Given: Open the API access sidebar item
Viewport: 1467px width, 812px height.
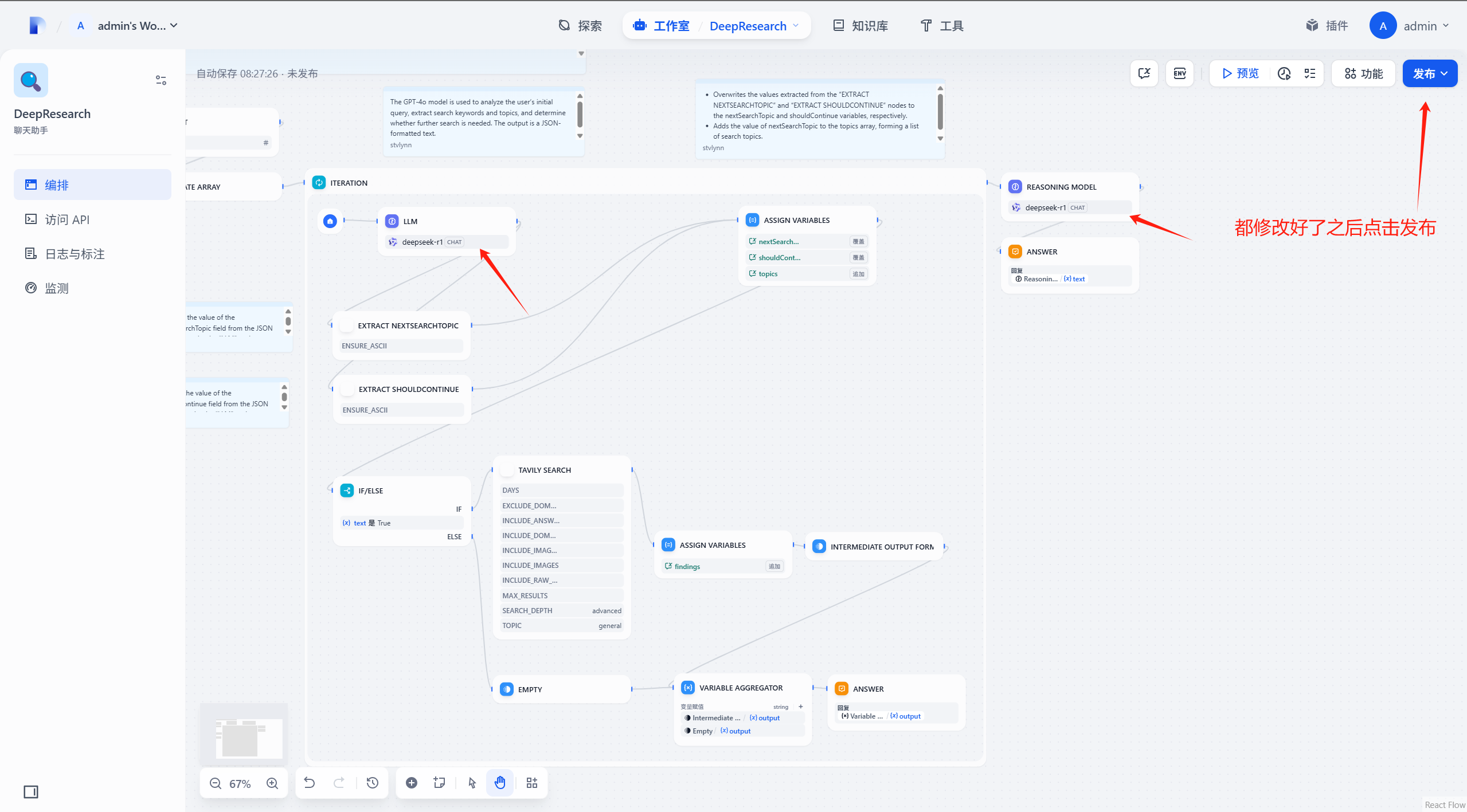Looking at the screenshot, I should (x=92, y=219).
